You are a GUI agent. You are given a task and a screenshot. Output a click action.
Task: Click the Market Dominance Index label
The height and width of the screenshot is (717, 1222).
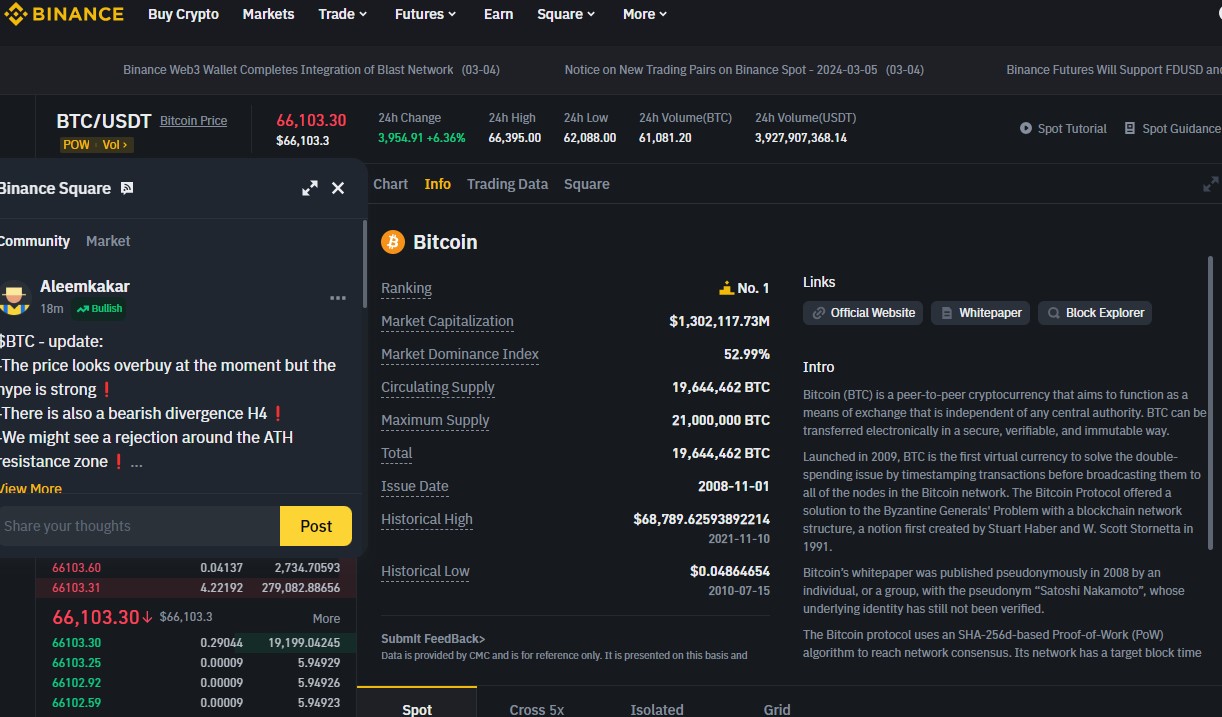pos(460,354)
